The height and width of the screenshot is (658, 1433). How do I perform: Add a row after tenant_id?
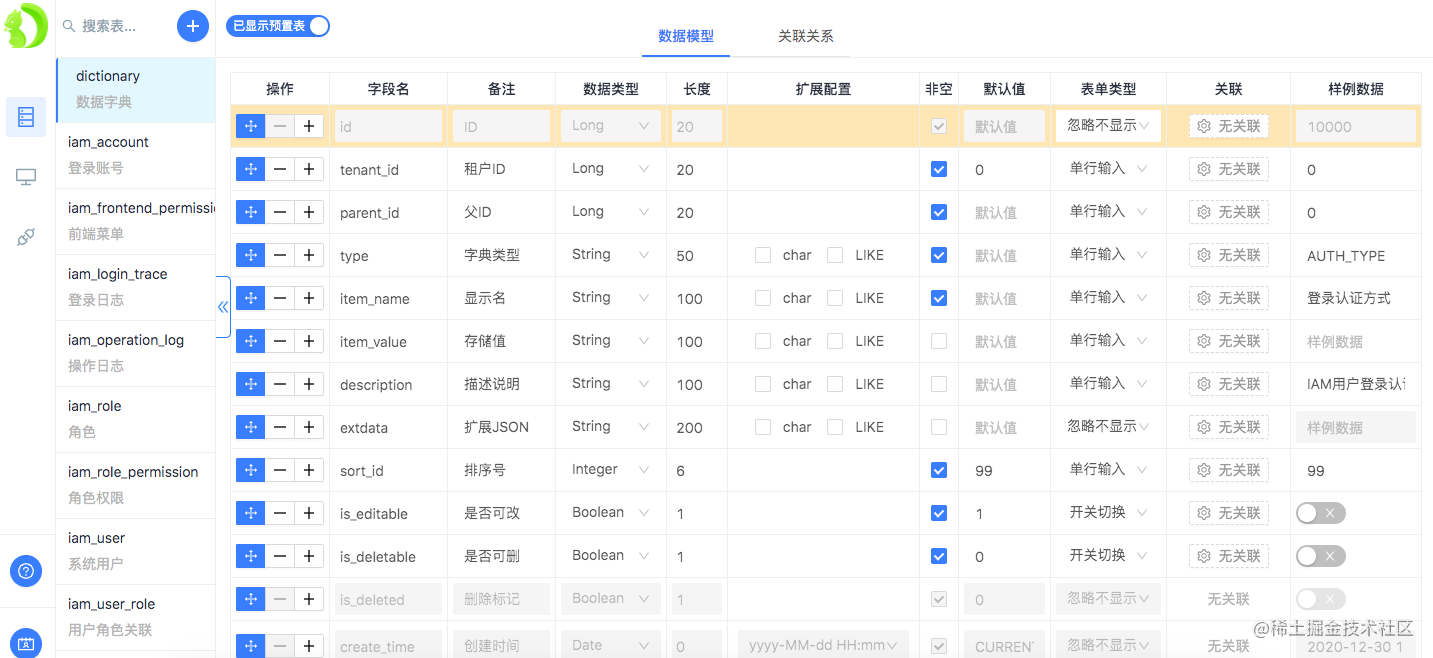(x=309, y=169)
